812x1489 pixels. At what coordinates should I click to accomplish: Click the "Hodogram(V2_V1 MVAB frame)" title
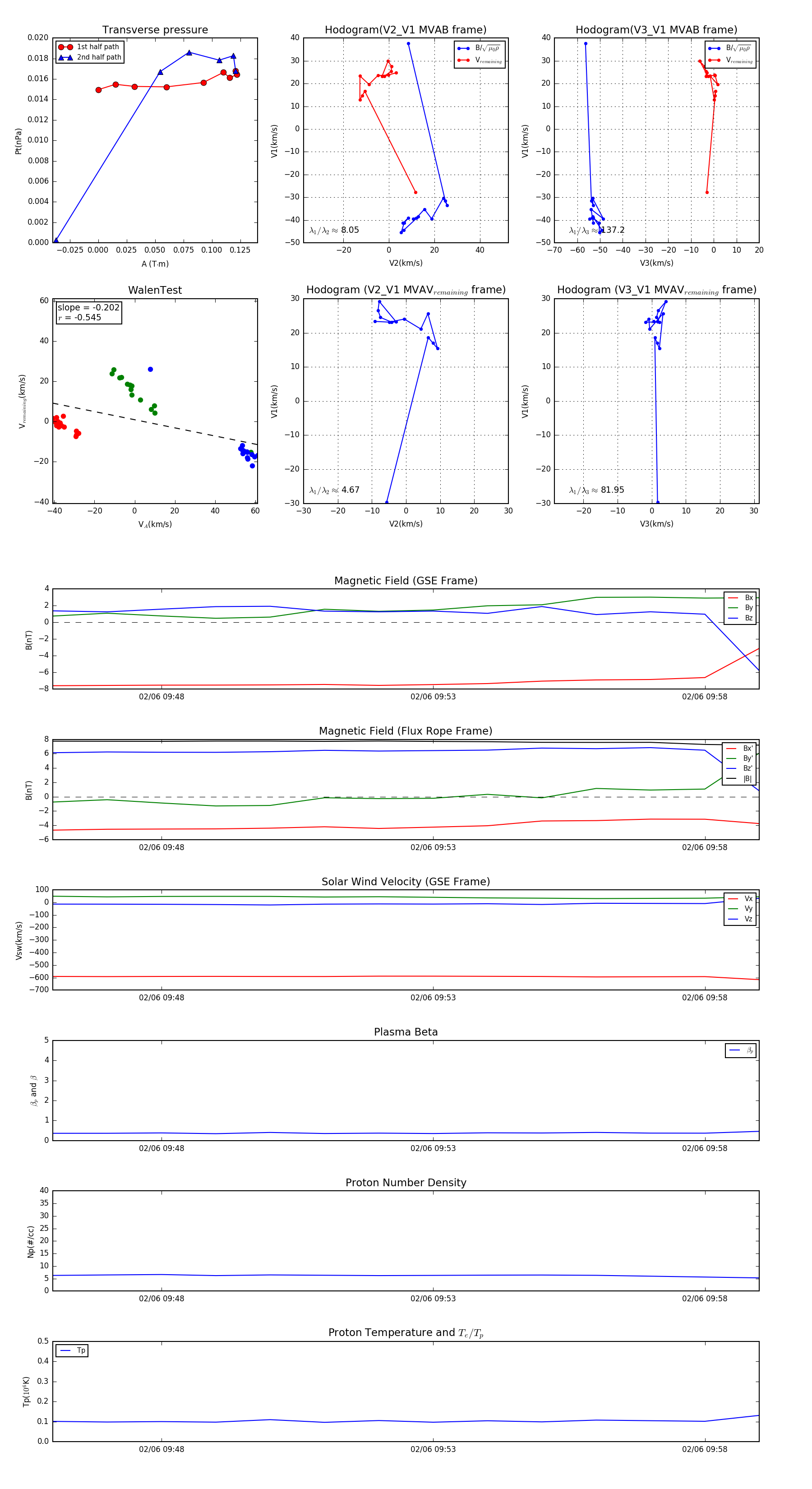coord(406,30)
